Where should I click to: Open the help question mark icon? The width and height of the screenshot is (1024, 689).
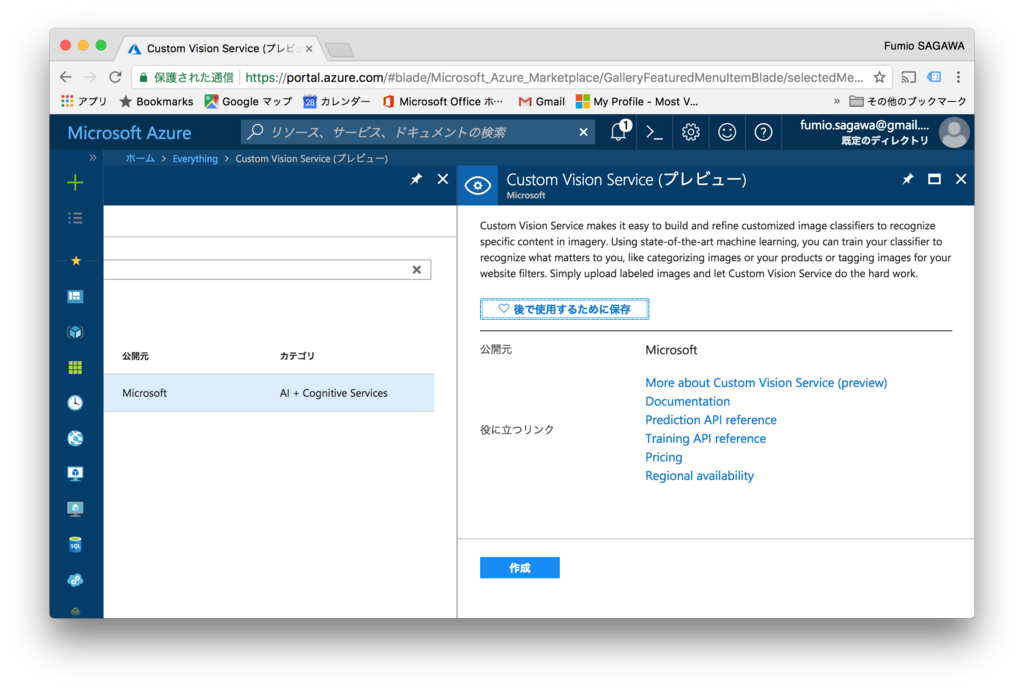point(763,133)
